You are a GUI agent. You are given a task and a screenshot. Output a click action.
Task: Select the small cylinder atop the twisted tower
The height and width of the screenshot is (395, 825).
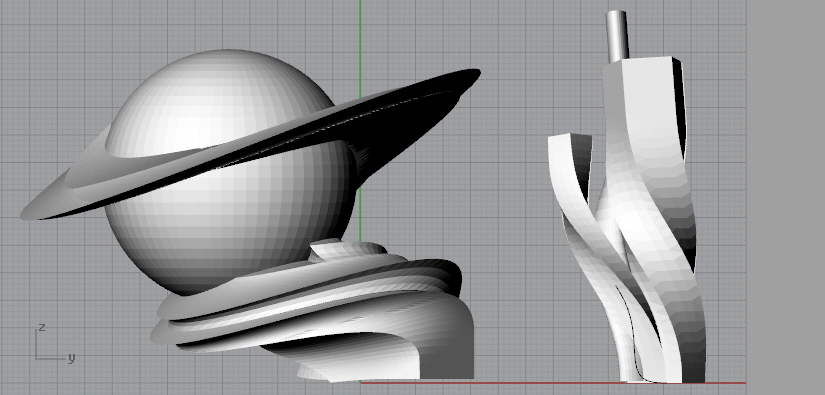tap(617, 36)
